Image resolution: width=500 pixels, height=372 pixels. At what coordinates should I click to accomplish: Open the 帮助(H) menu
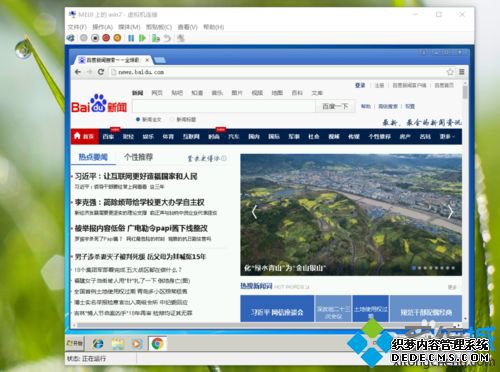tap(214, 27)
